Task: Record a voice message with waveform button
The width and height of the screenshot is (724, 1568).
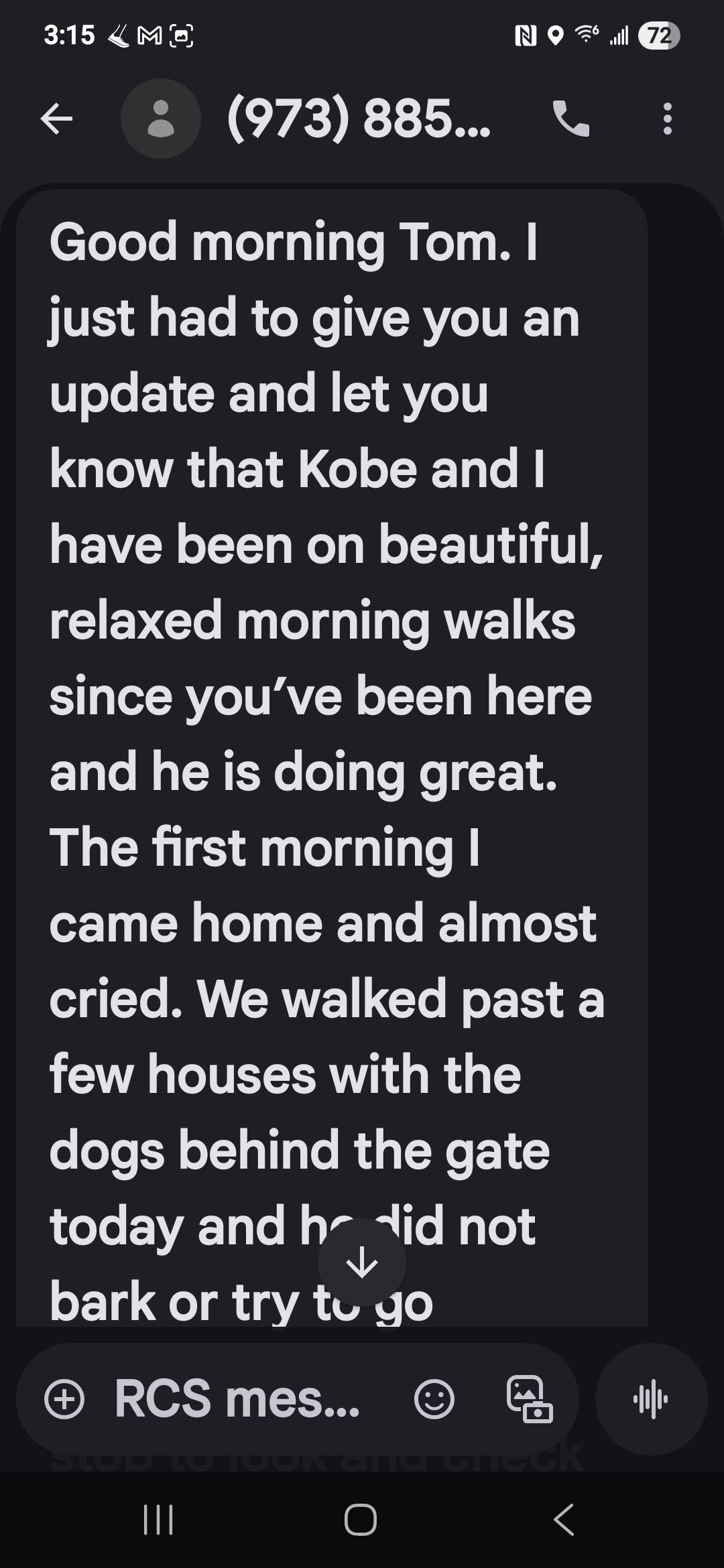Action: click(x=650, y=1398)
